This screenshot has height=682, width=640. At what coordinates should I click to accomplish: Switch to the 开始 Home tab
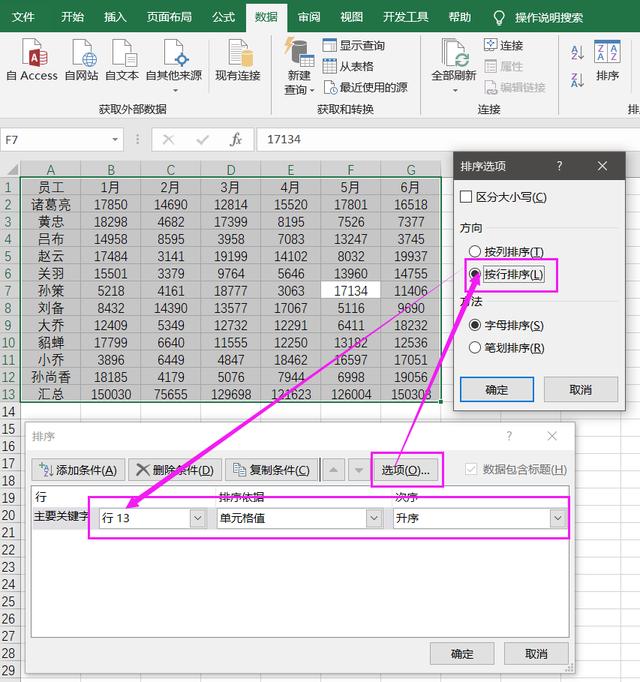72,17
